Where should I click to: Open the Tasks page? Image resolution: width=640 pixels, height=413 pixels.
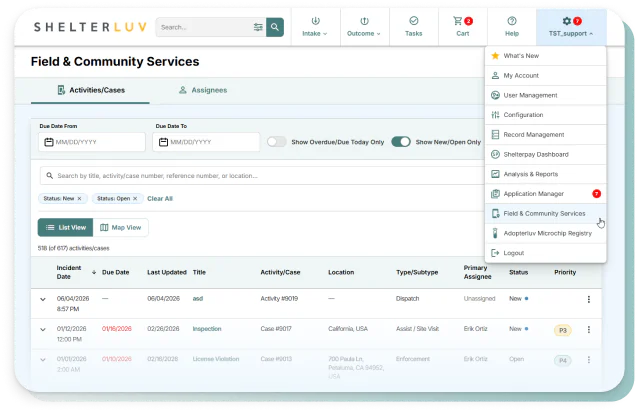pyautogui.click(x=413, y=27)
